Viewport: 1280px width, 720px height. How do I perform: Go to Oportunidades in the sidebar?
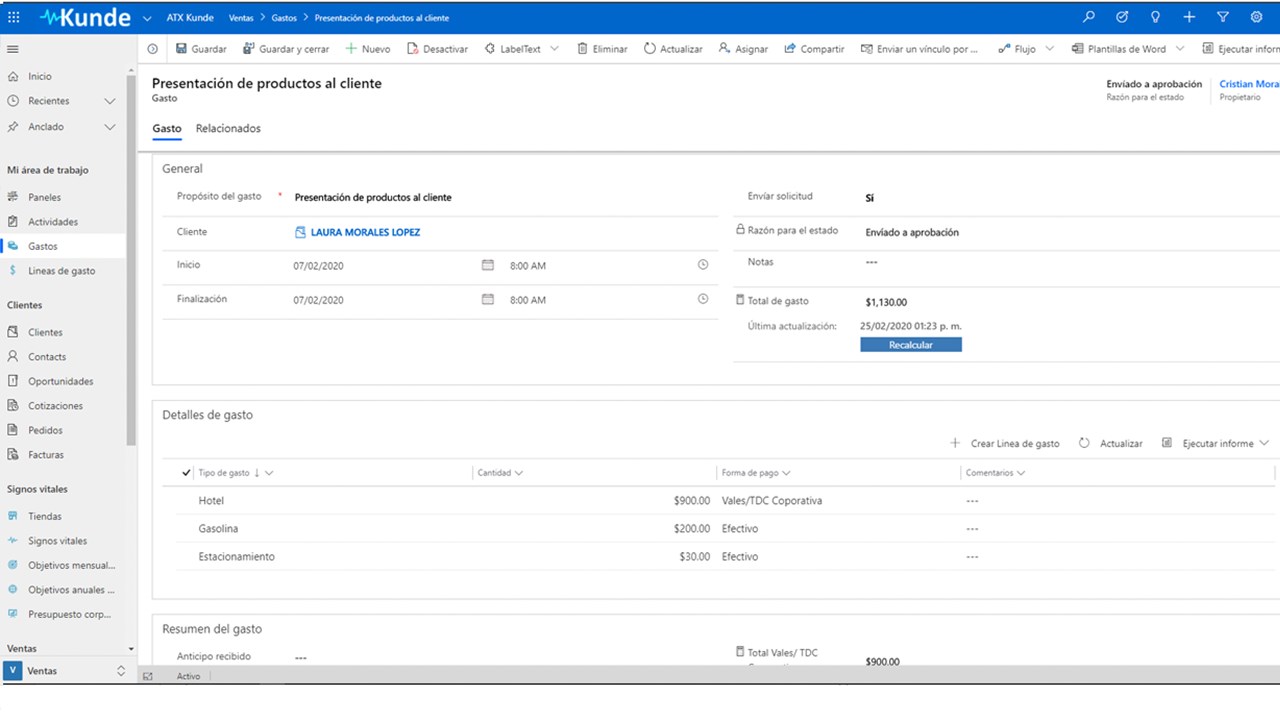tap(61, 382)
